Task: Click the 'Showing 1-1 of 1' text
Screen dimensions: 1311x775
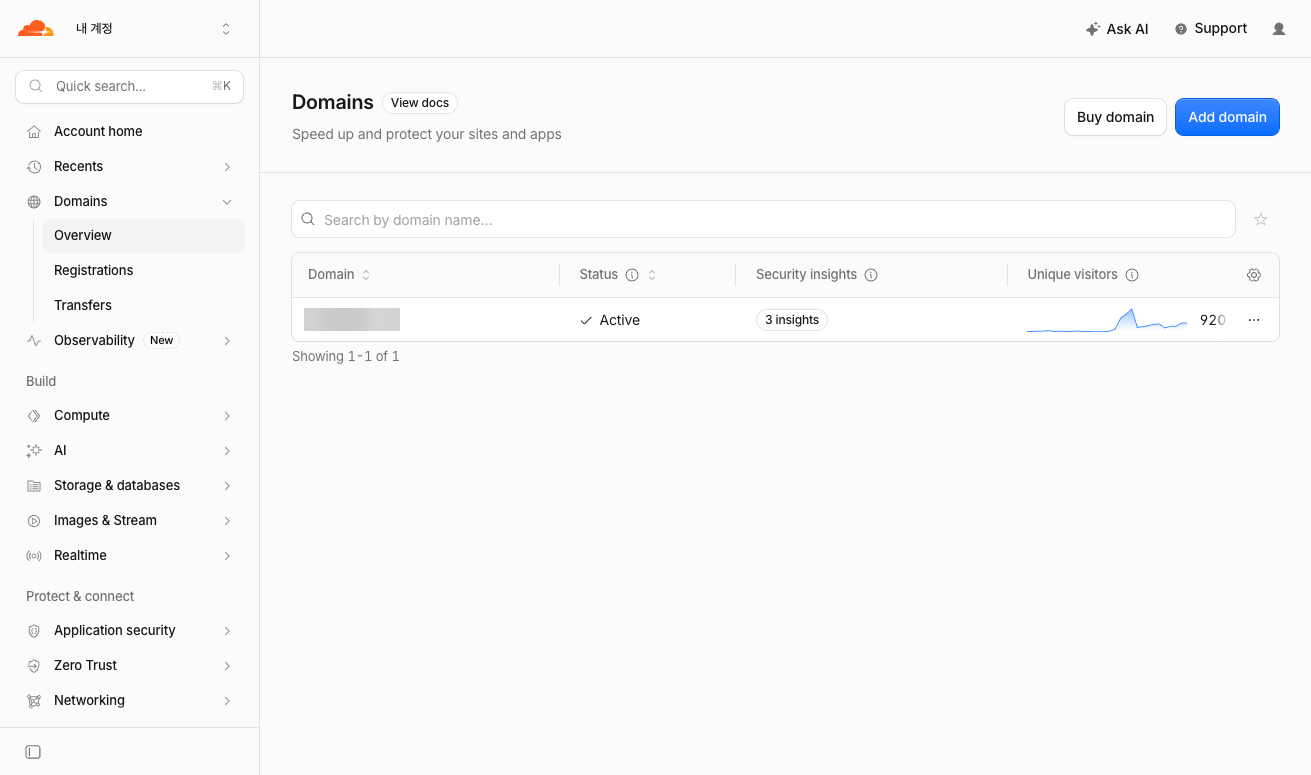Action: (x=346, y=356)
